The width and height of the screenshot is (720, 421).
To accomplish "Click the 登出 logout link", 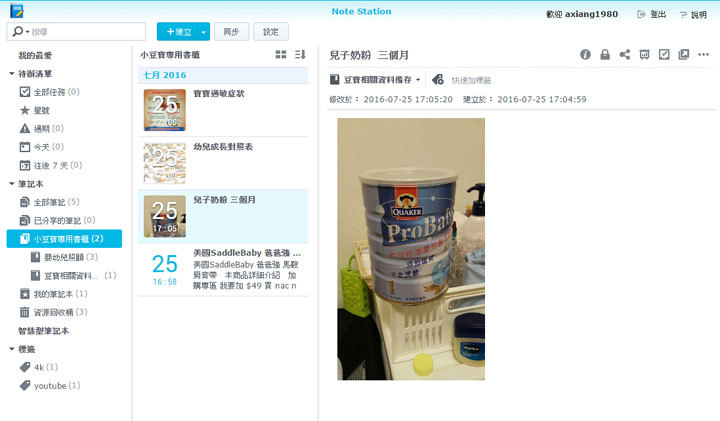I will pos(652,14).
